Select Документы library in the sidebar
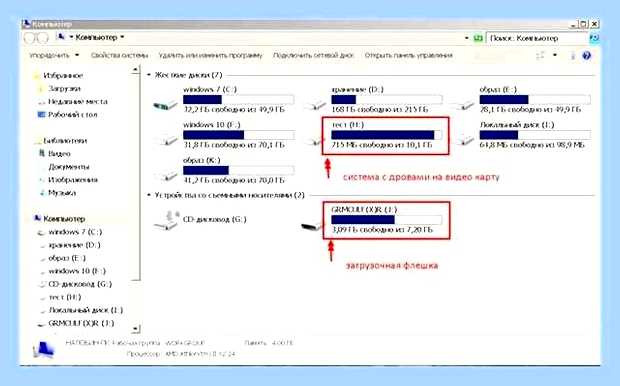Image resolution: width=620 pixels, height=386 pixels. tap(69, 167)
